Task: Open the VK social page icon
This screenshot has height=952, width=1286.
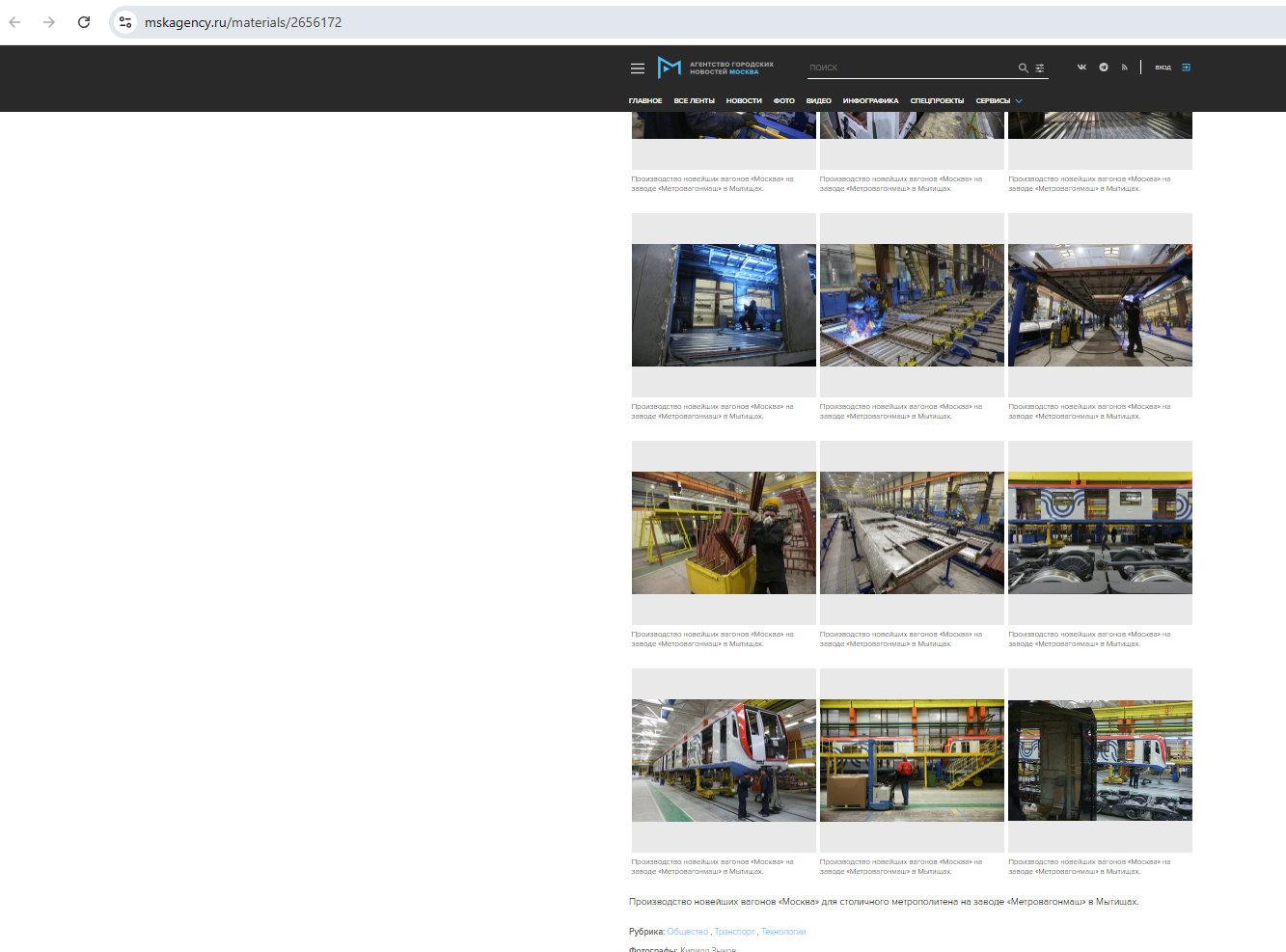Action: (1081, 68)
